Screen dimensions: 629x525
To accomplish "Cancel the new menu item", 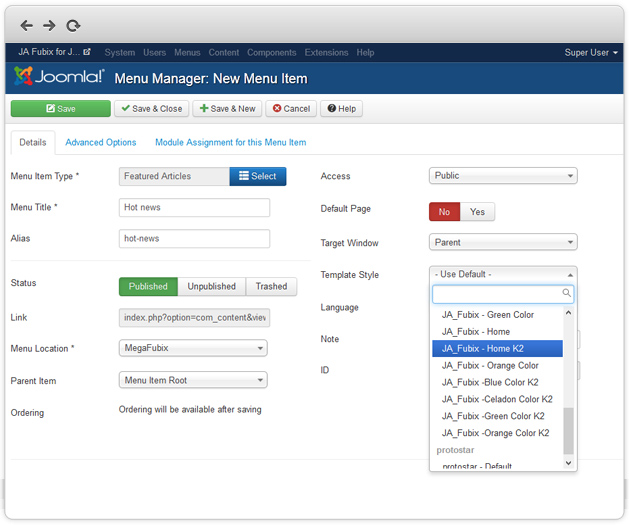I will click(x=291, y=109).
